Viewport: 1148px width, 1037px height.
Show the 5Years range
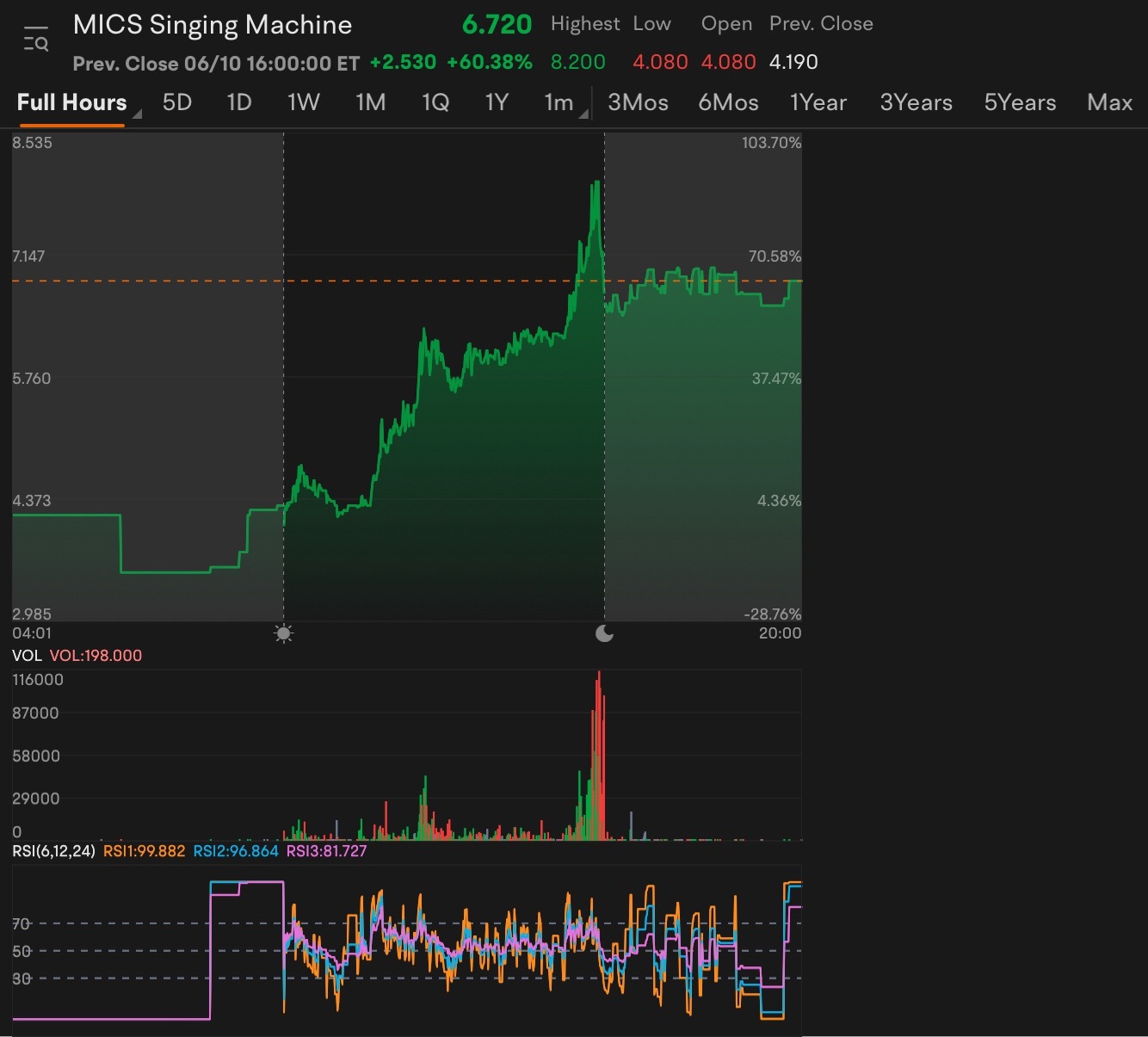click(1020, 102)
